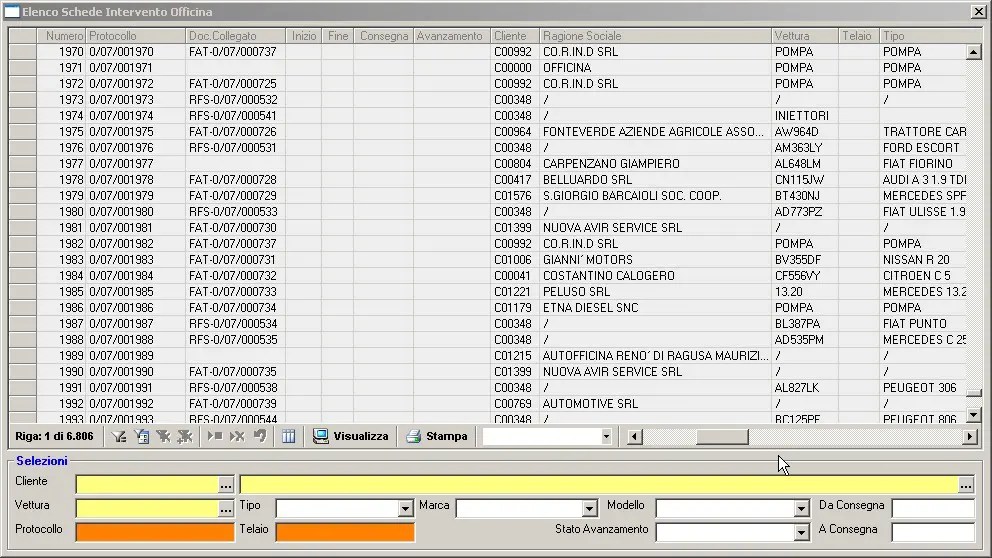
Task: Click the vertical scrollbar down arrow
Action: [x=974, y=415]
